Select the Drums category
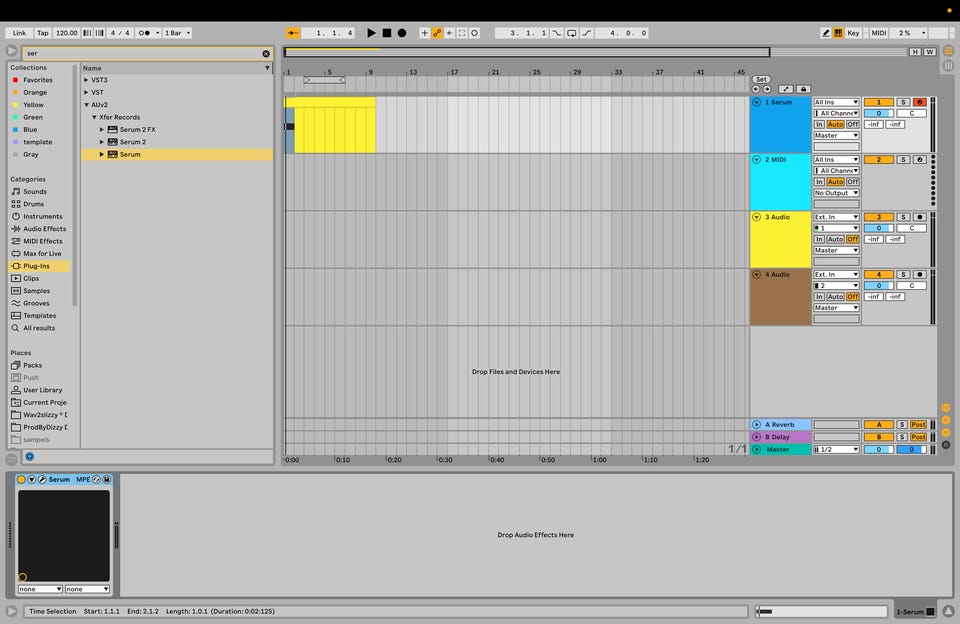960x624 pixels. (x=34, y=204)
